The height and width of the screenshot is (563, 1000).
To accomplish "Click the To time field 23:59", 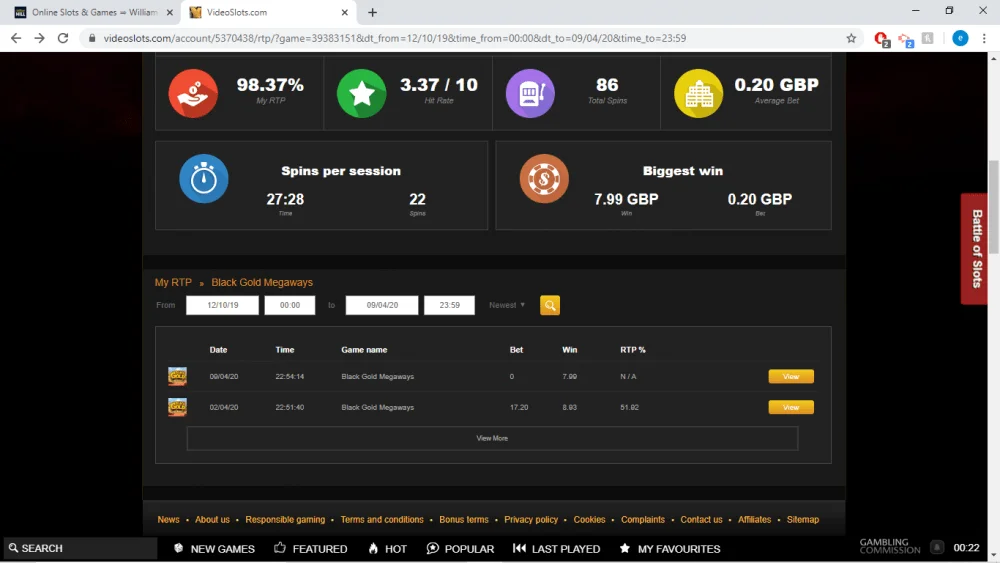I will pos(450,305).
